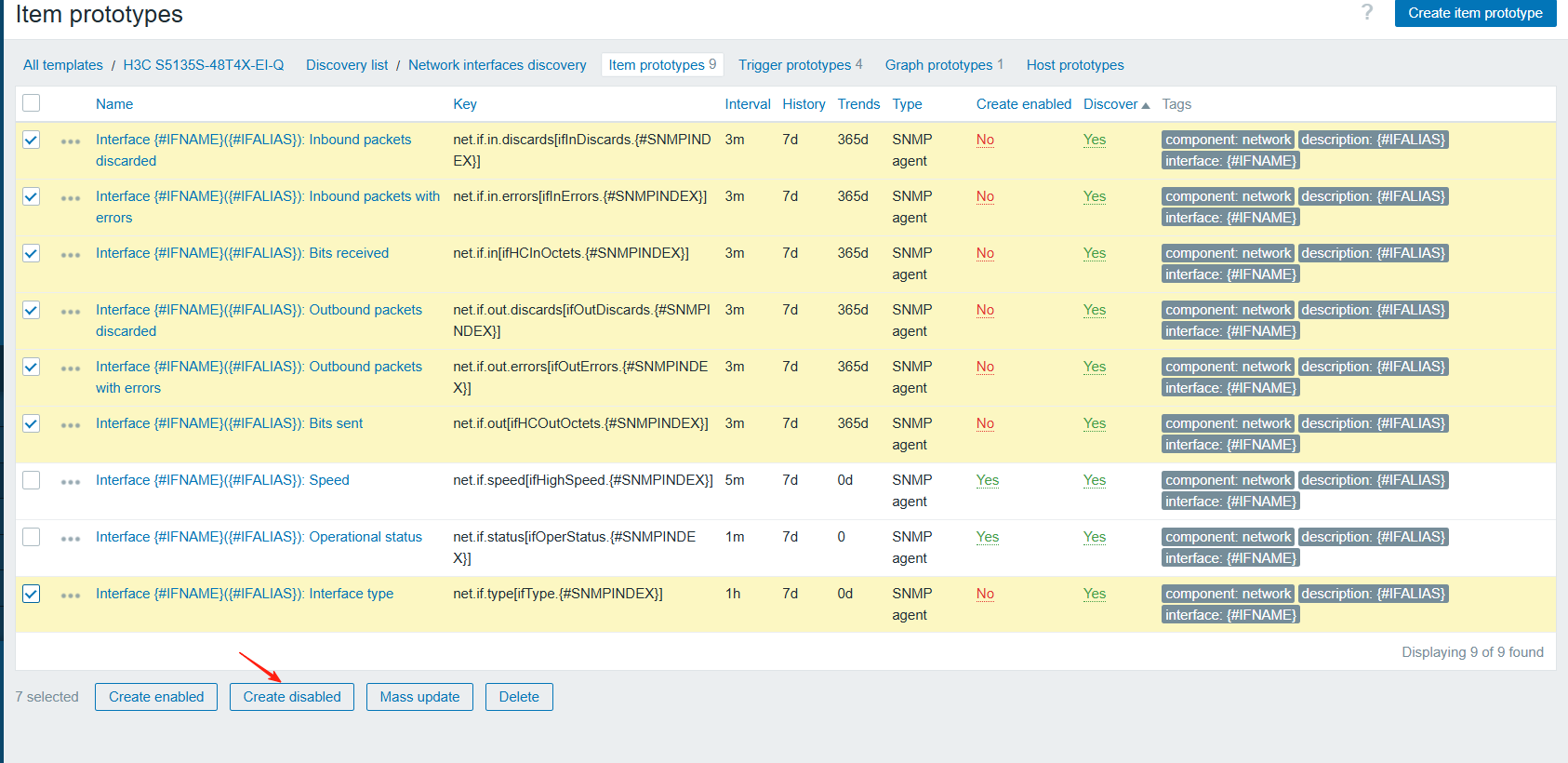Switch to Graph prototypes tab

click(938, 65)
